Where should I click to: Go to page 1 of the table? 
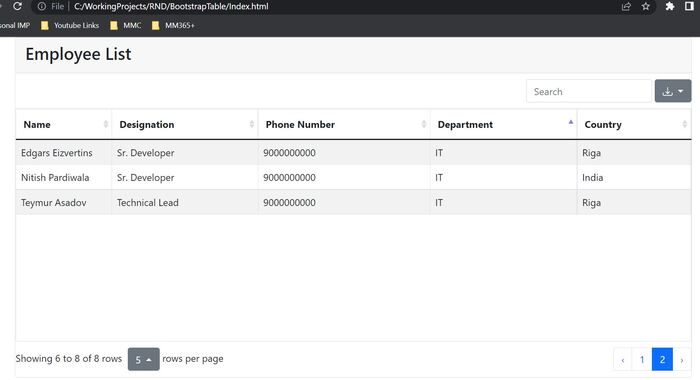pos(642,359)
